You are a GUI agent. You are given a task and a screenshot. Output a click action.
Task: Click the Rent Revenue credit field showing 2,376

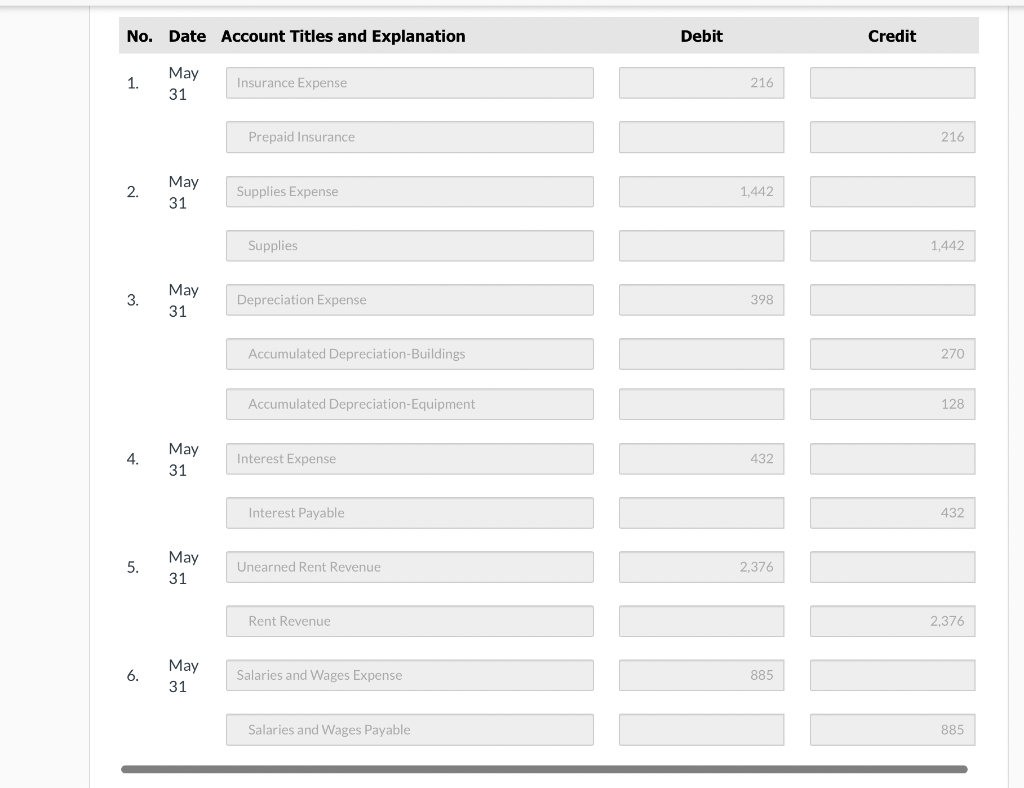point(891,621)
